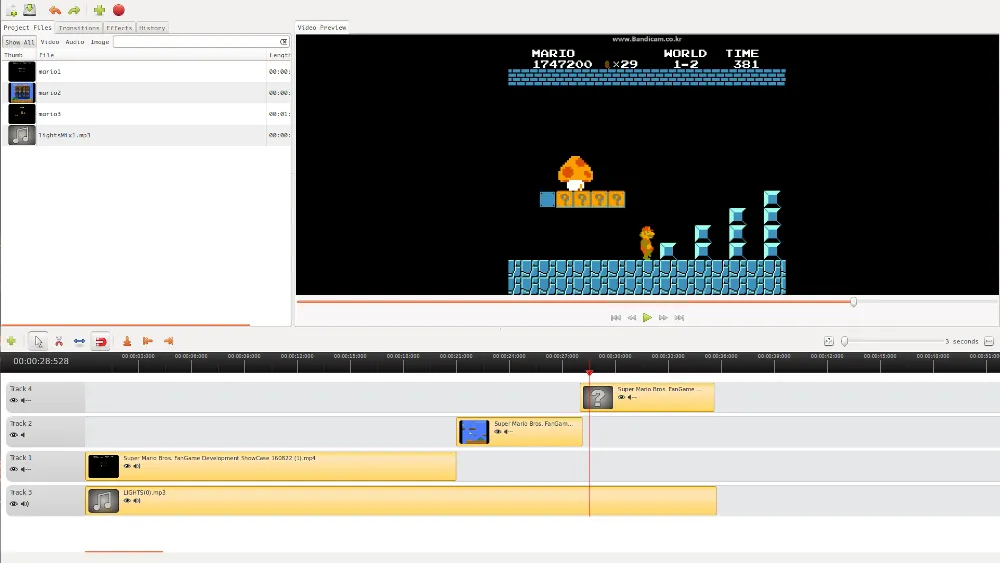Toggle Track 1 visibility eye
The height and width of the screenshot is (563, 1000).
coord(13,469)
